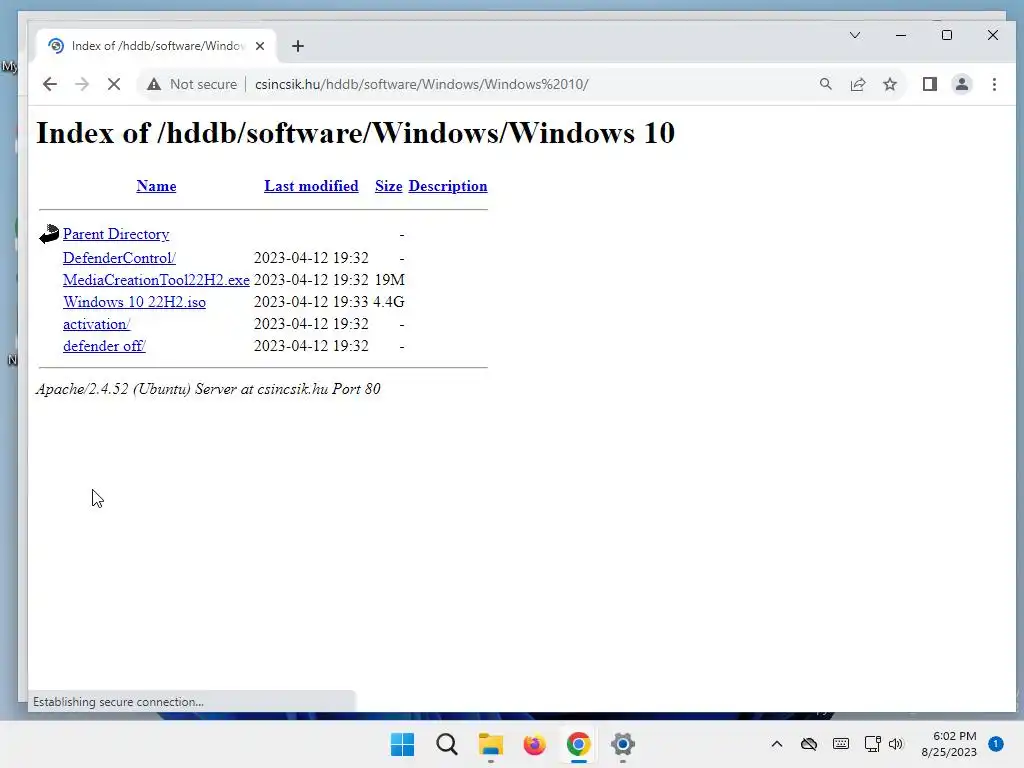Open Chrome's three-dot menu
Screen dimensions: 1024x768
point(994,84)
